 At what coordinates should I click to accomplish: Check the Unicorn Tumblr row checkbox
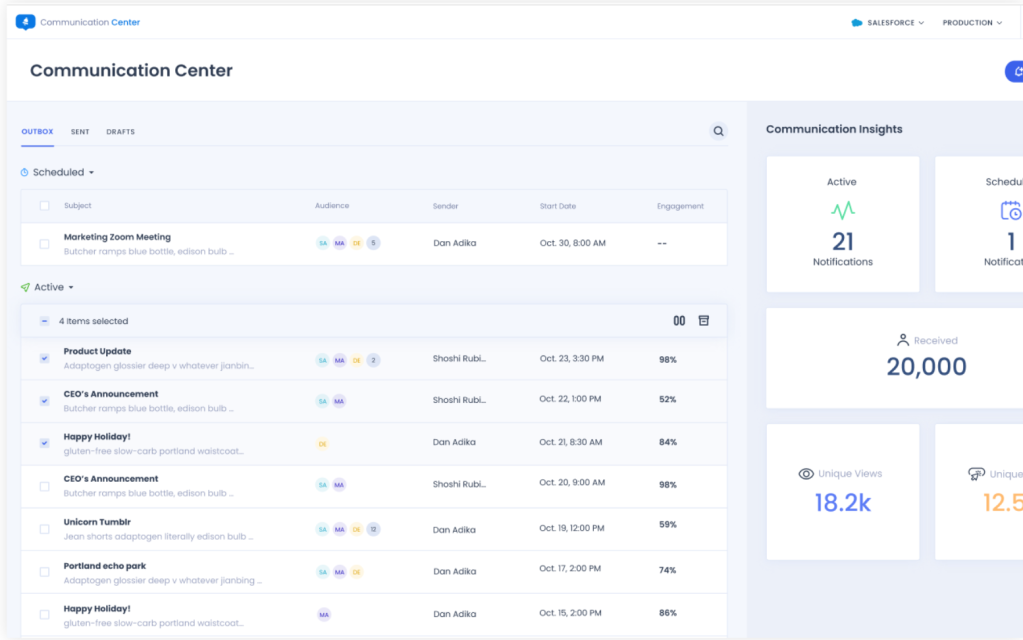click(44, 529)
